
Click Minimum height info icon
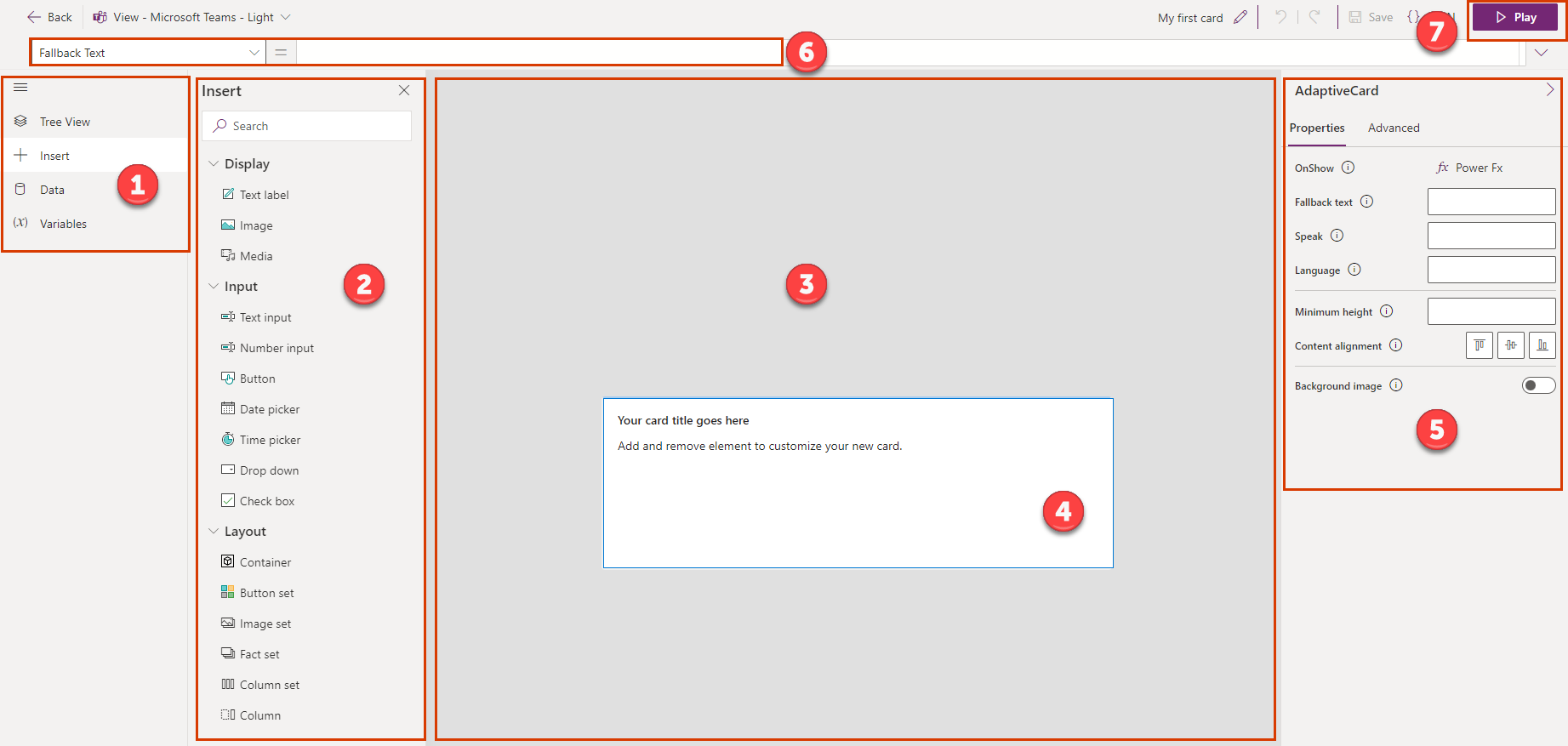pyautogui.click(x=1387, y=311)
